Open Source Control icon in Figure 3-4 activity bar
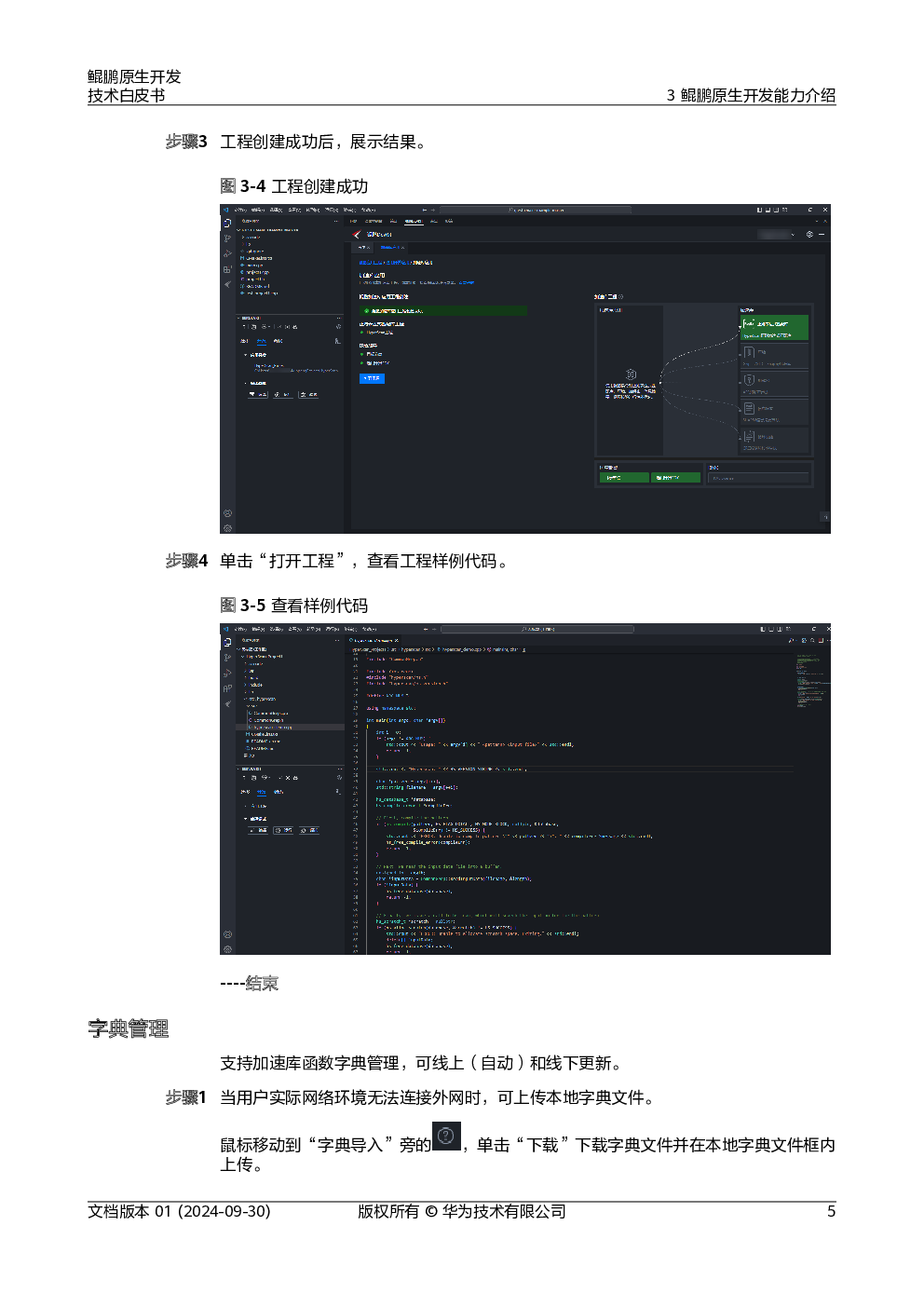This screenshot has width=924, height=1307. click(x=226, y=238)
